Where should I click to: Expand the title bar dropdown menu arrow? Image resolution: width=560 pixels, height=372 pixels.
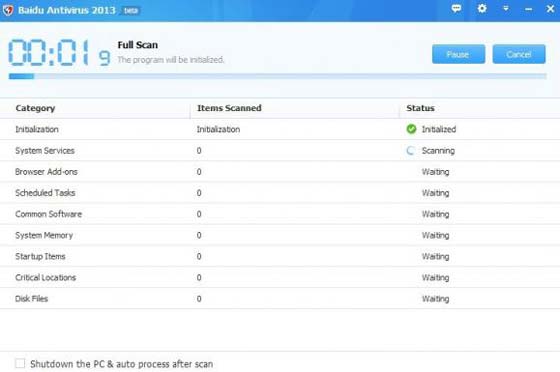pyautogui.click(x=506, y=9)
